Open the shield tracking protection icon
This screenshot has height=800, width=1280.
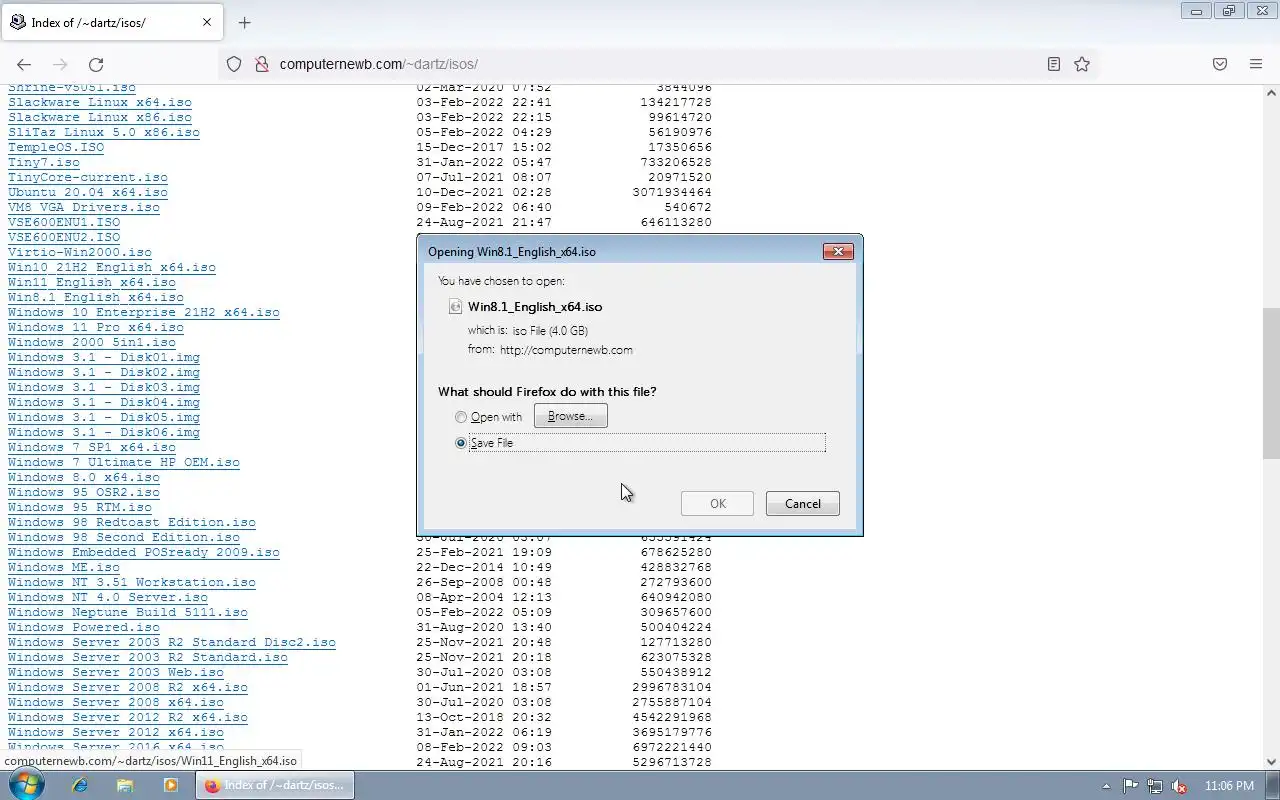(x=234, y=64)
